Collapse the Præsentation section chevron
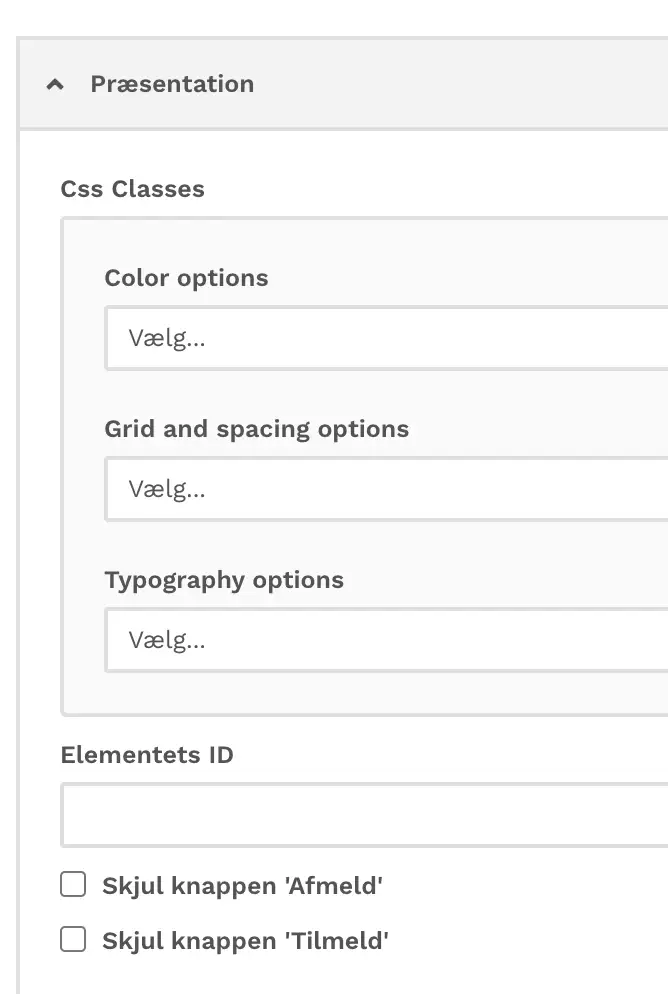Viewport: 668px width, 994px height. 56,85
